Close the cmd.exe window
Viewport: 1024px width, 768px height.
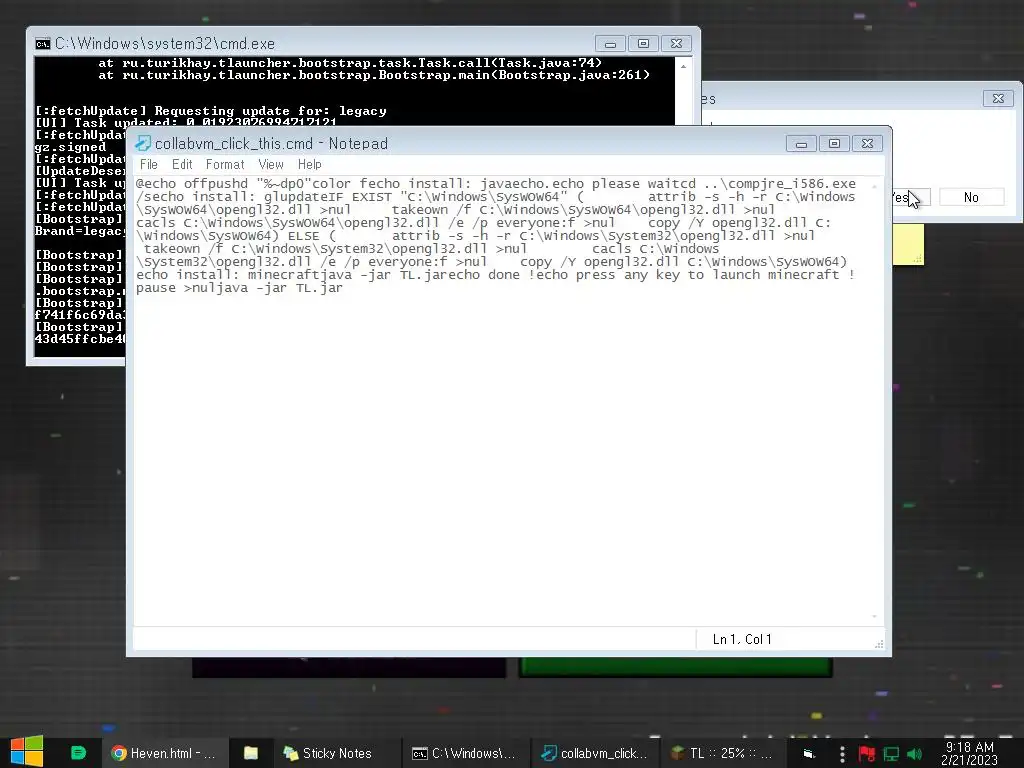coord(677,44)
